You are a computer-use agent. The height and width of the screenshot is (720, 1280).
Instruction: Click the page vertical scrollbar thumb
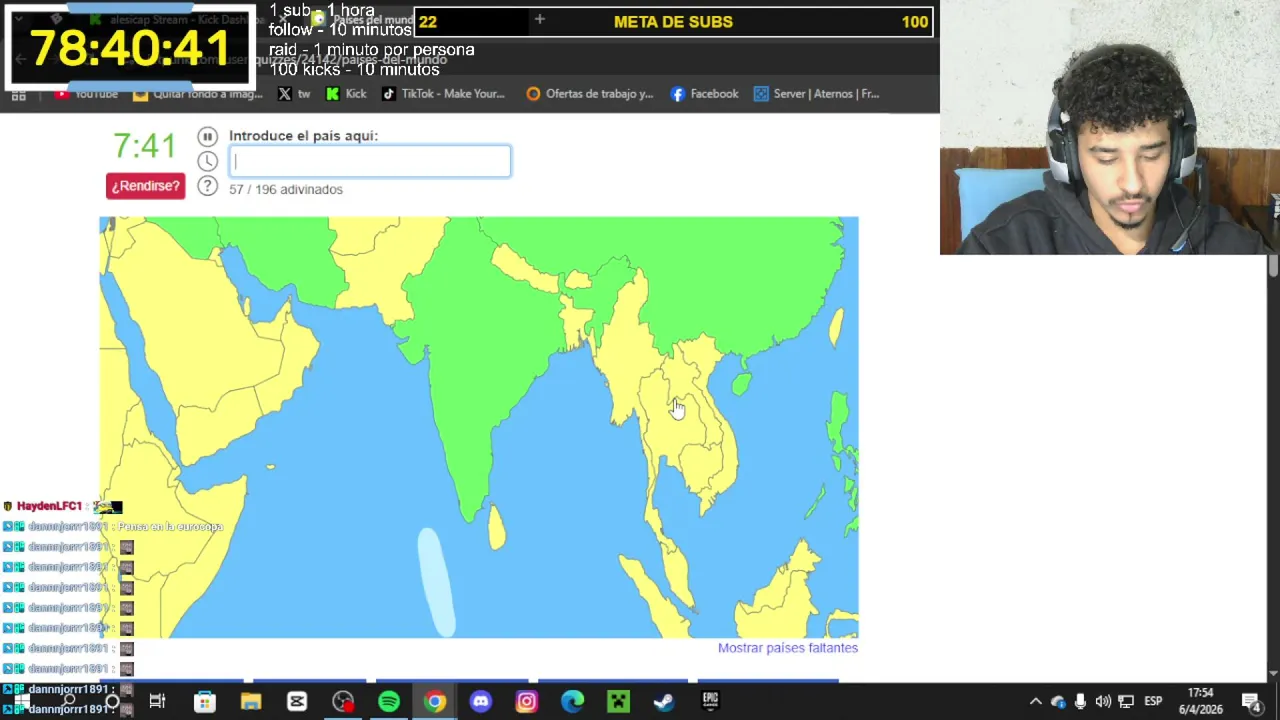[1273, 266]
